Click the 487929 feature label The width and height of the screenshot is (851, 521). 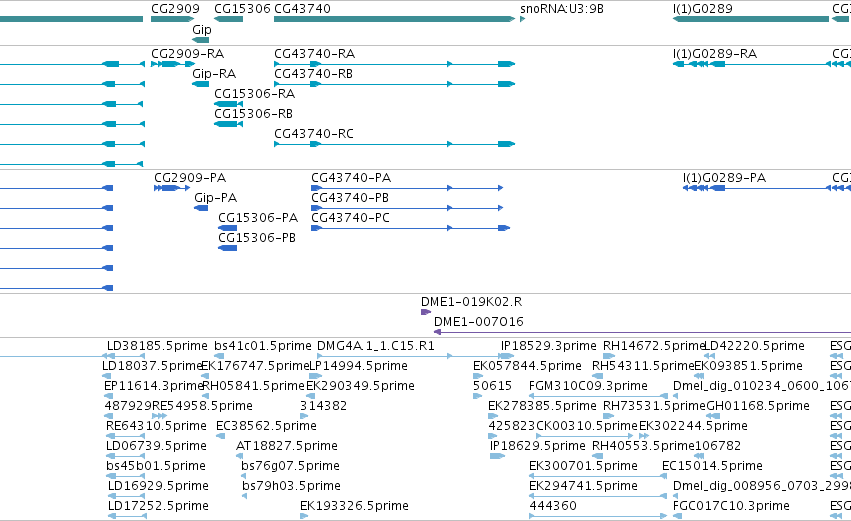[x=128, y=406]
